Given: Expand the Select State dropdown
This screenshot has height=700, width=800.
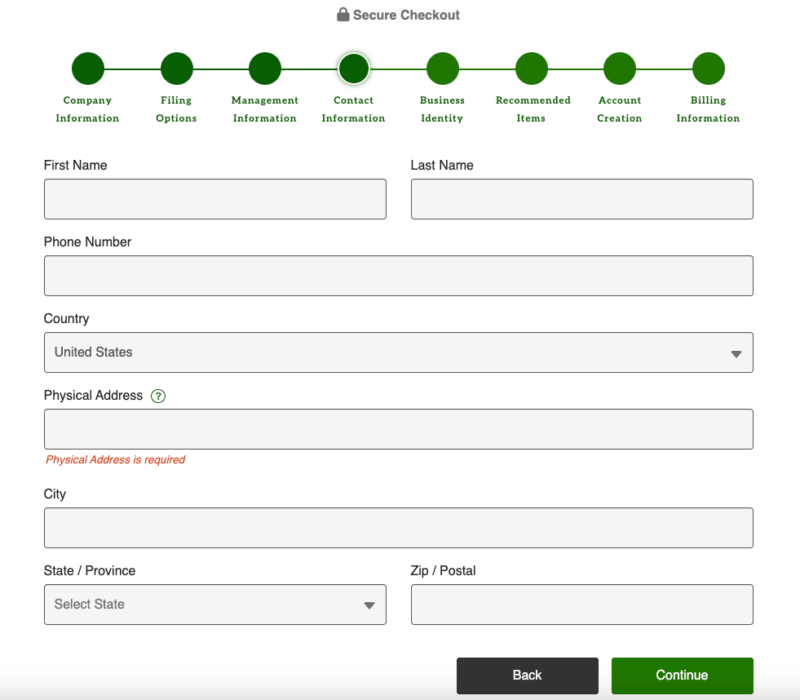Looking at the screenshot, I should pos(215,605).
